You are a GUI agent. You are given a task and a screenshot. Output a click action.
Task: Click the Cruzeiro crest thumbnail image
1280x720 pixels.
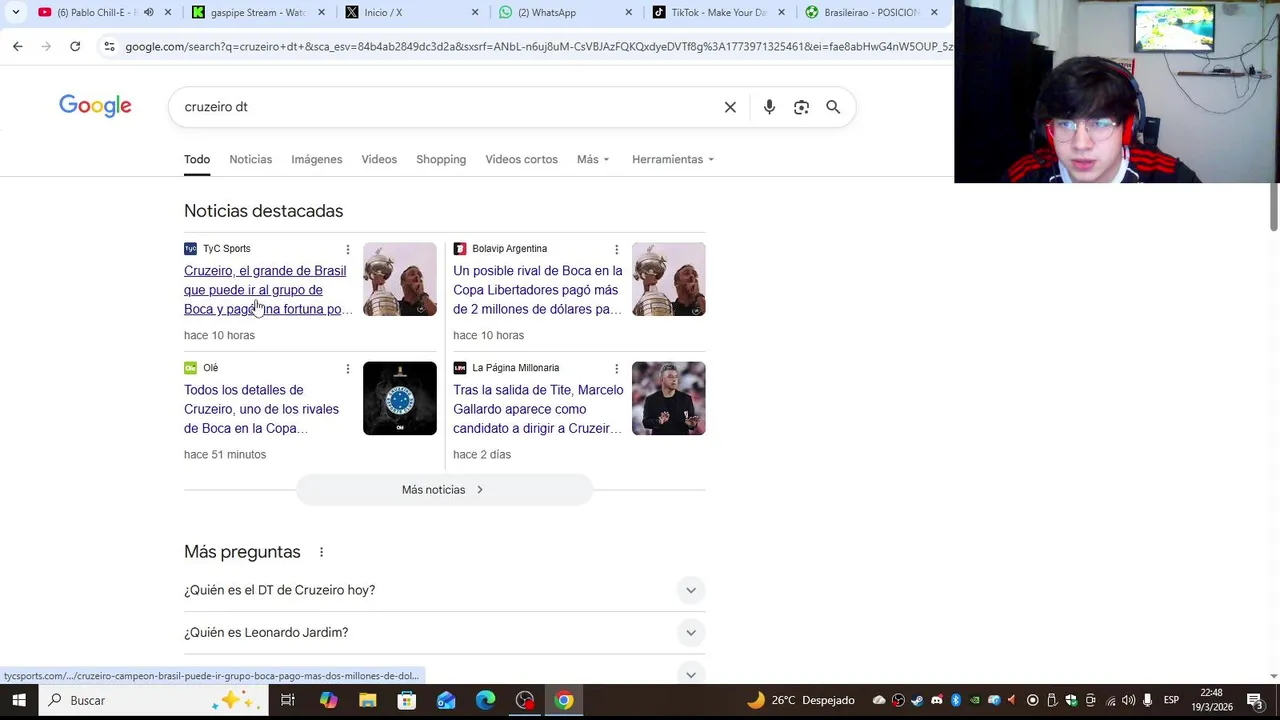click(400, 398)
